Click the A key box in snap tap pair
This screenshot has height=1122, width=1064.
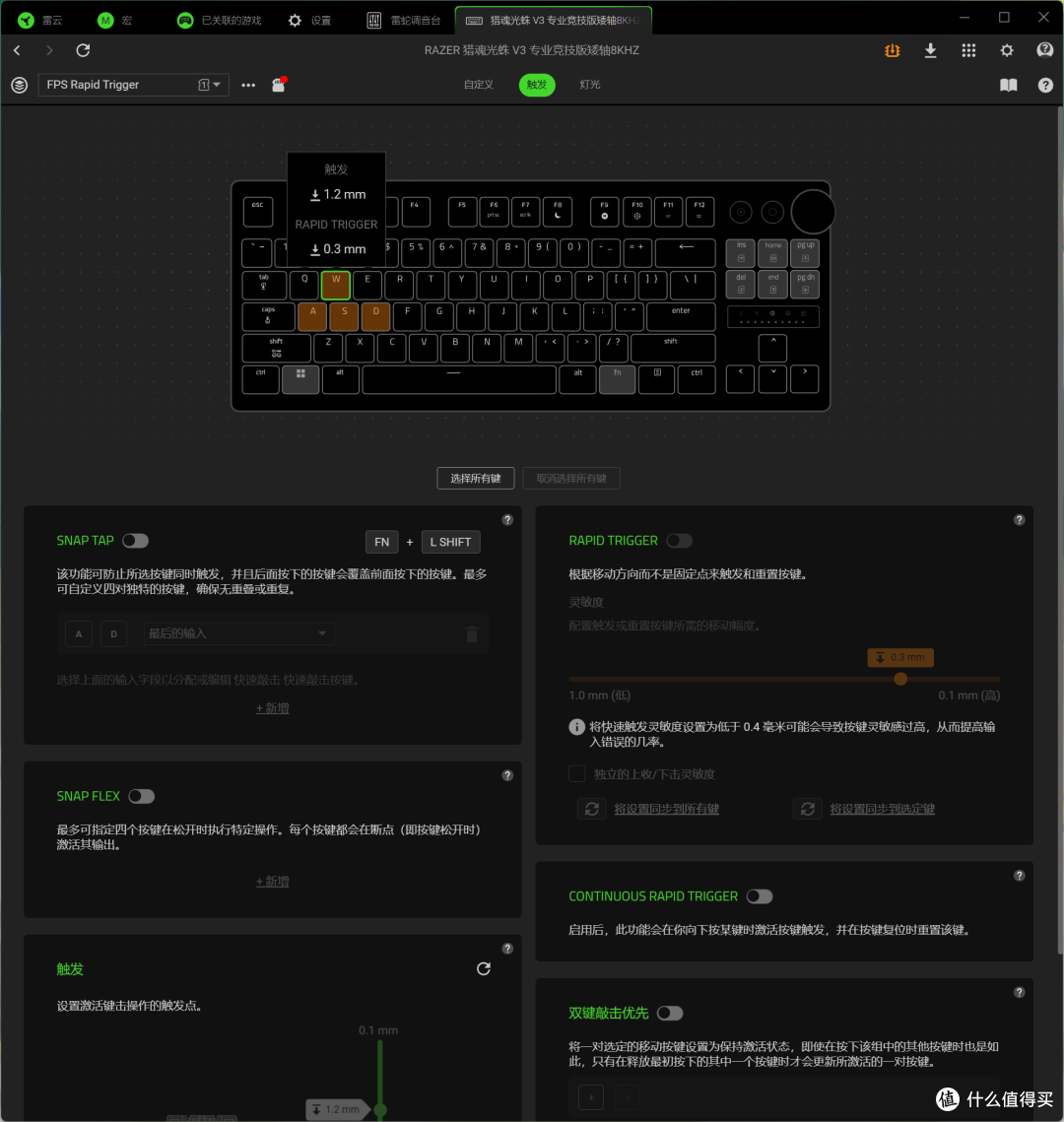tap(79, 634)
